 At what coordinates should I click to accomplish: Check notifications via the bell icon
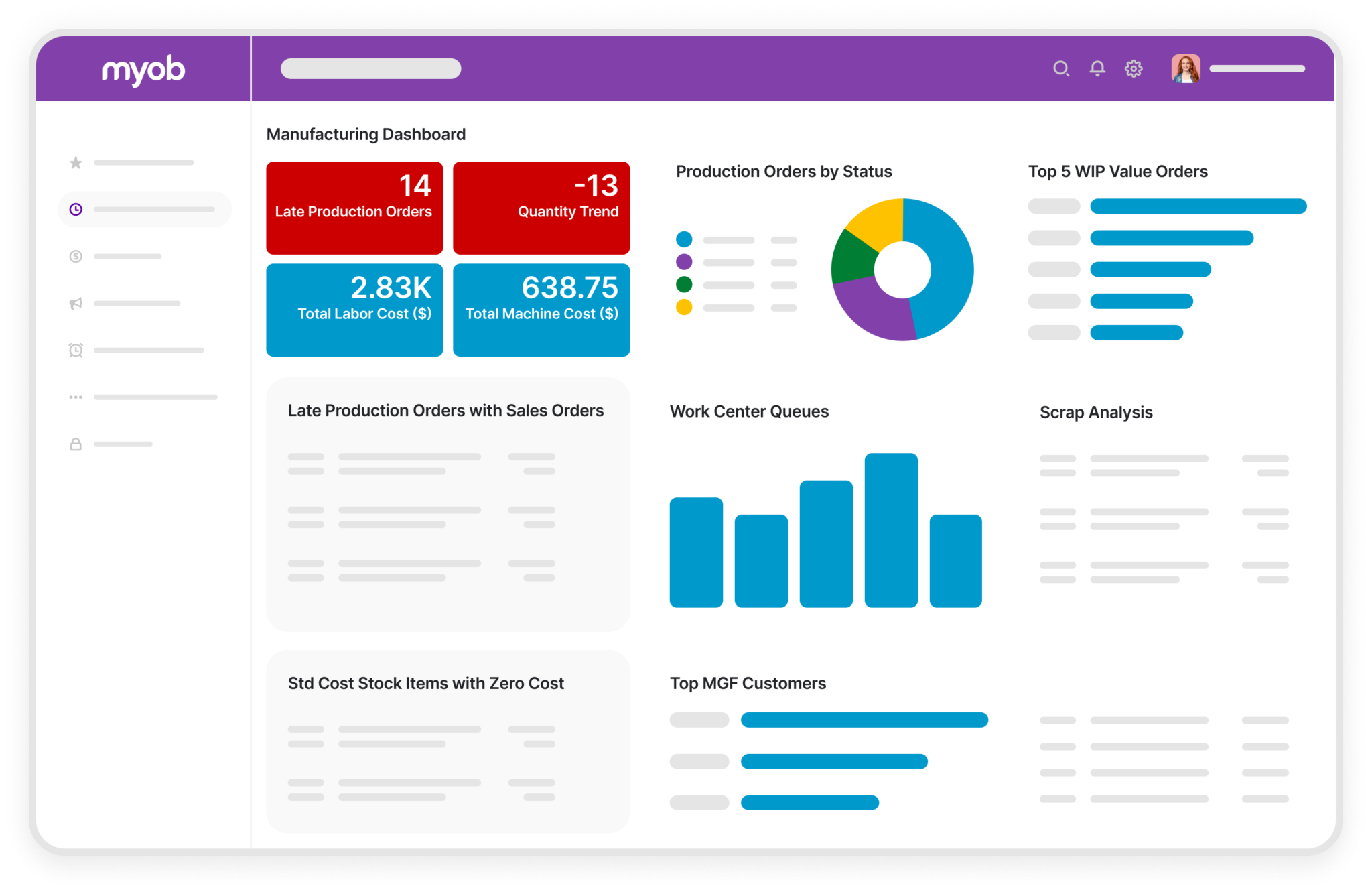point(1097,68)
